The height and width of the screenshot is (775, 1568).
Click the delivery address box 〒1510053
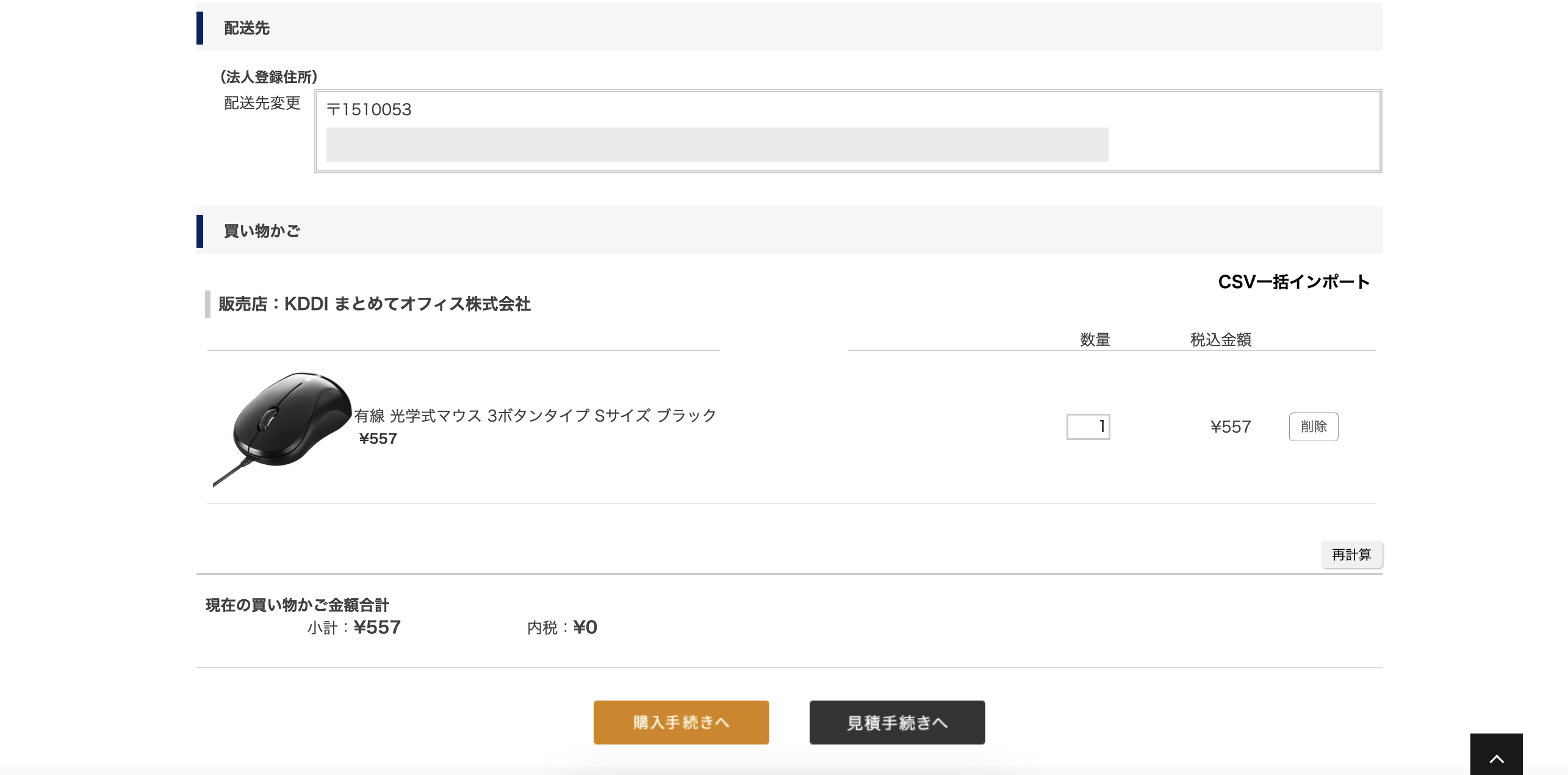pos(848,131)
